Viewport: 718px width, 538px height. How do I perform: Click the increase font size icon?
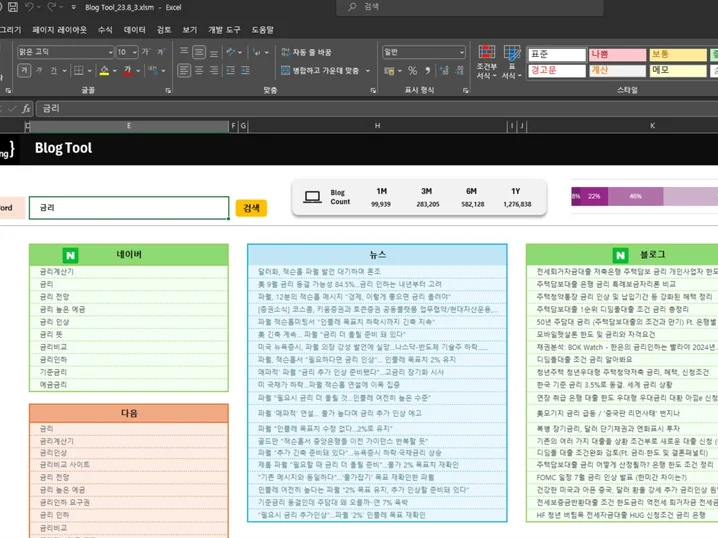(x=146, y=52)
